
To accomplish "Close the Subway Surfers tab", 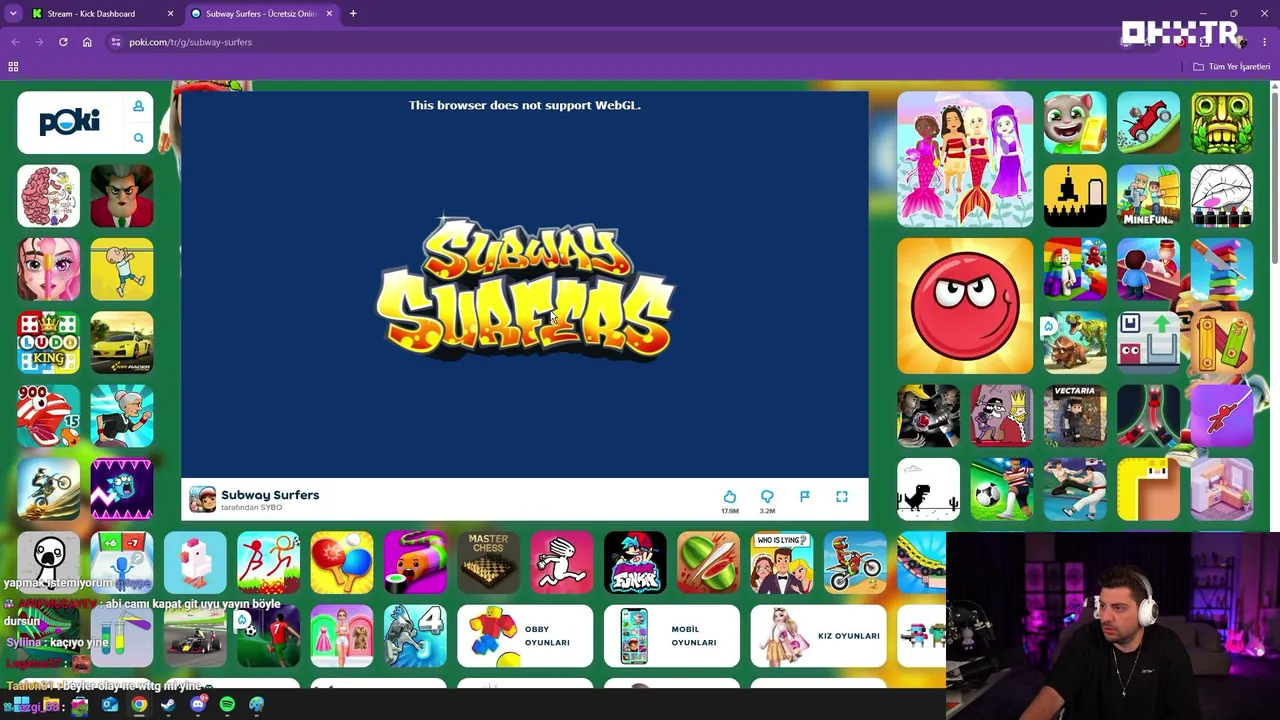I will 329,14.
